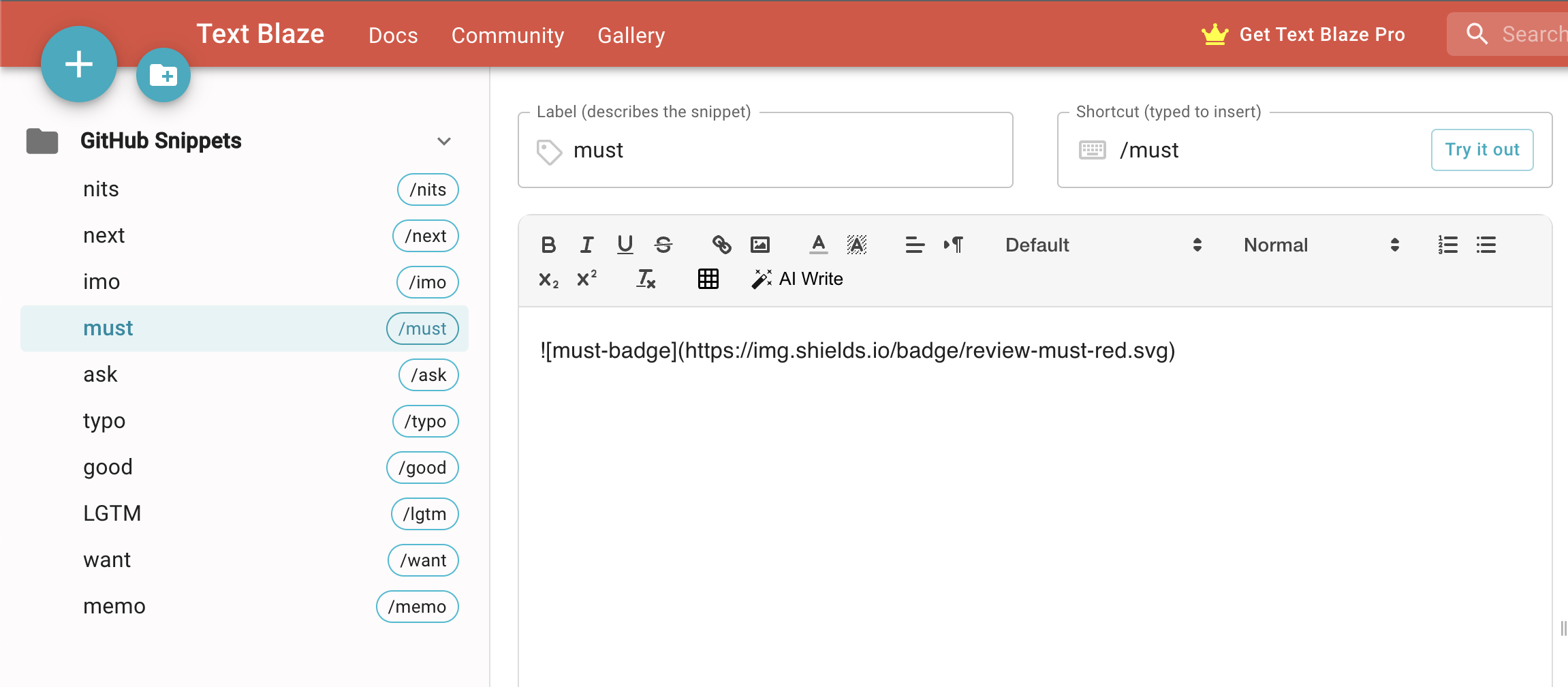Collapse the GitHub Snippets folder
Image resolution: width=1568 pixels, height=687 pixels.
pyautogui.click(x=444, y=141)
